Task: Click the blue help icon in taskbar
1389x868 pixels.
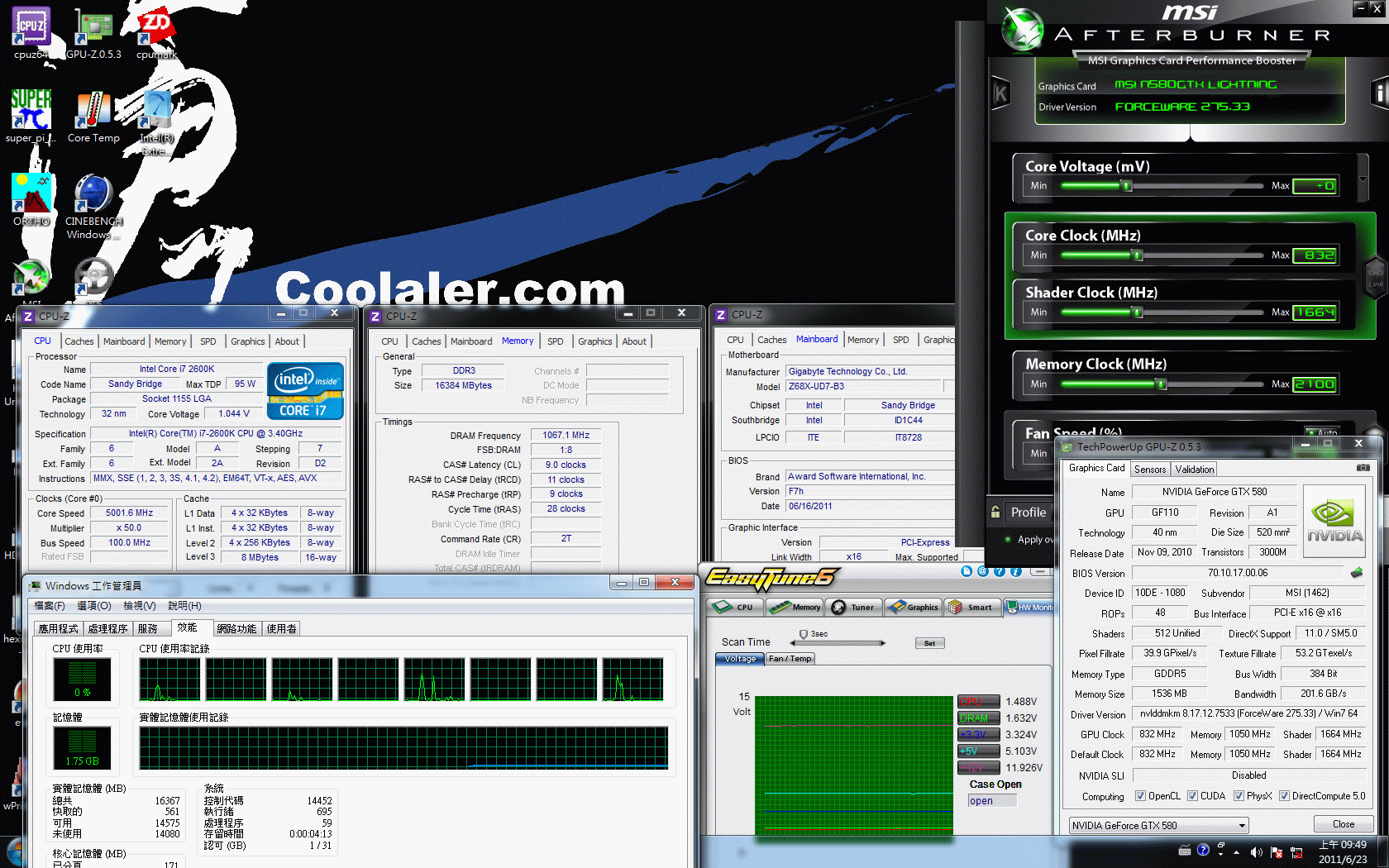Action: 1203,850
